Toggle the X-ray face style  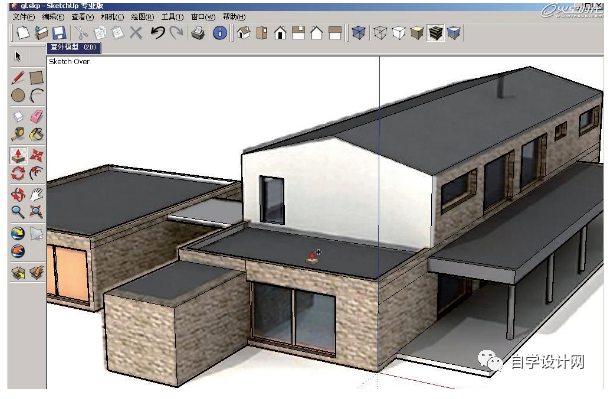[358, 33]
